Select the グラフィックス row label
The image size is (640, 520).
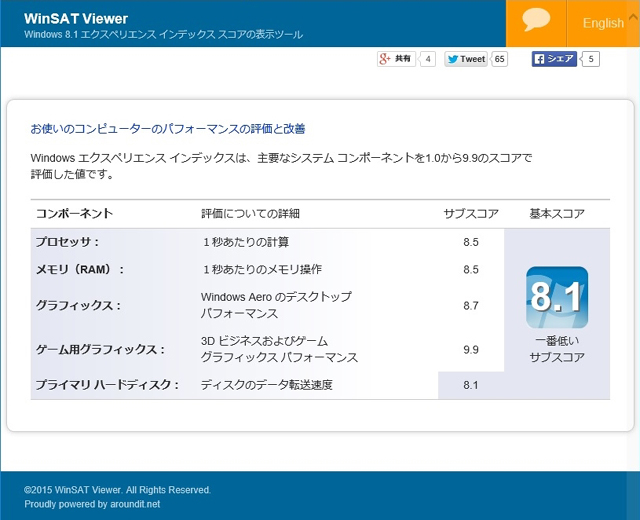(78, 305)
